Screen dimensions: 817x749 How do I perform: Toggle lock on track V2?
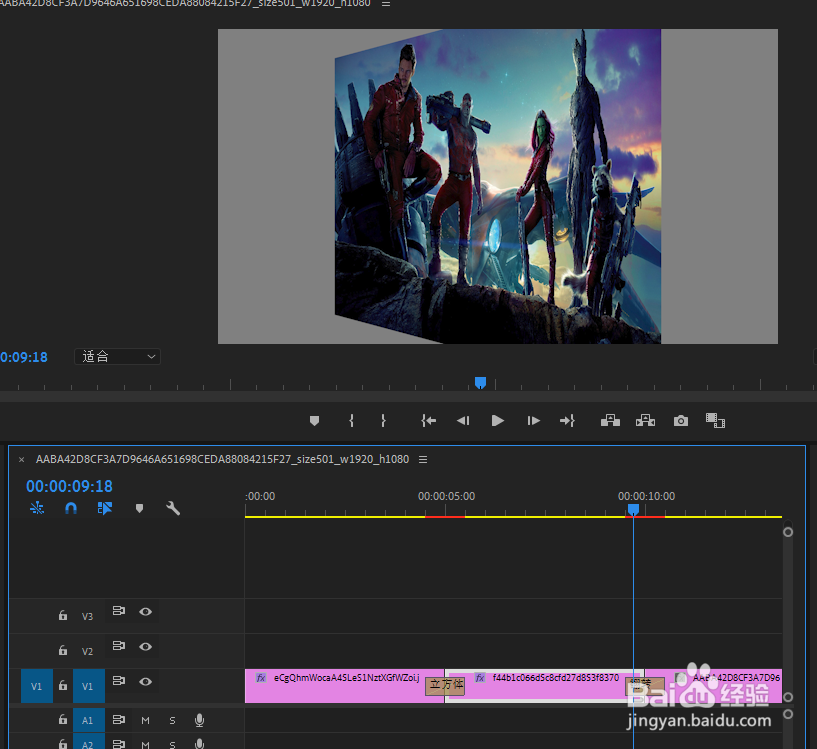point(63,650)
